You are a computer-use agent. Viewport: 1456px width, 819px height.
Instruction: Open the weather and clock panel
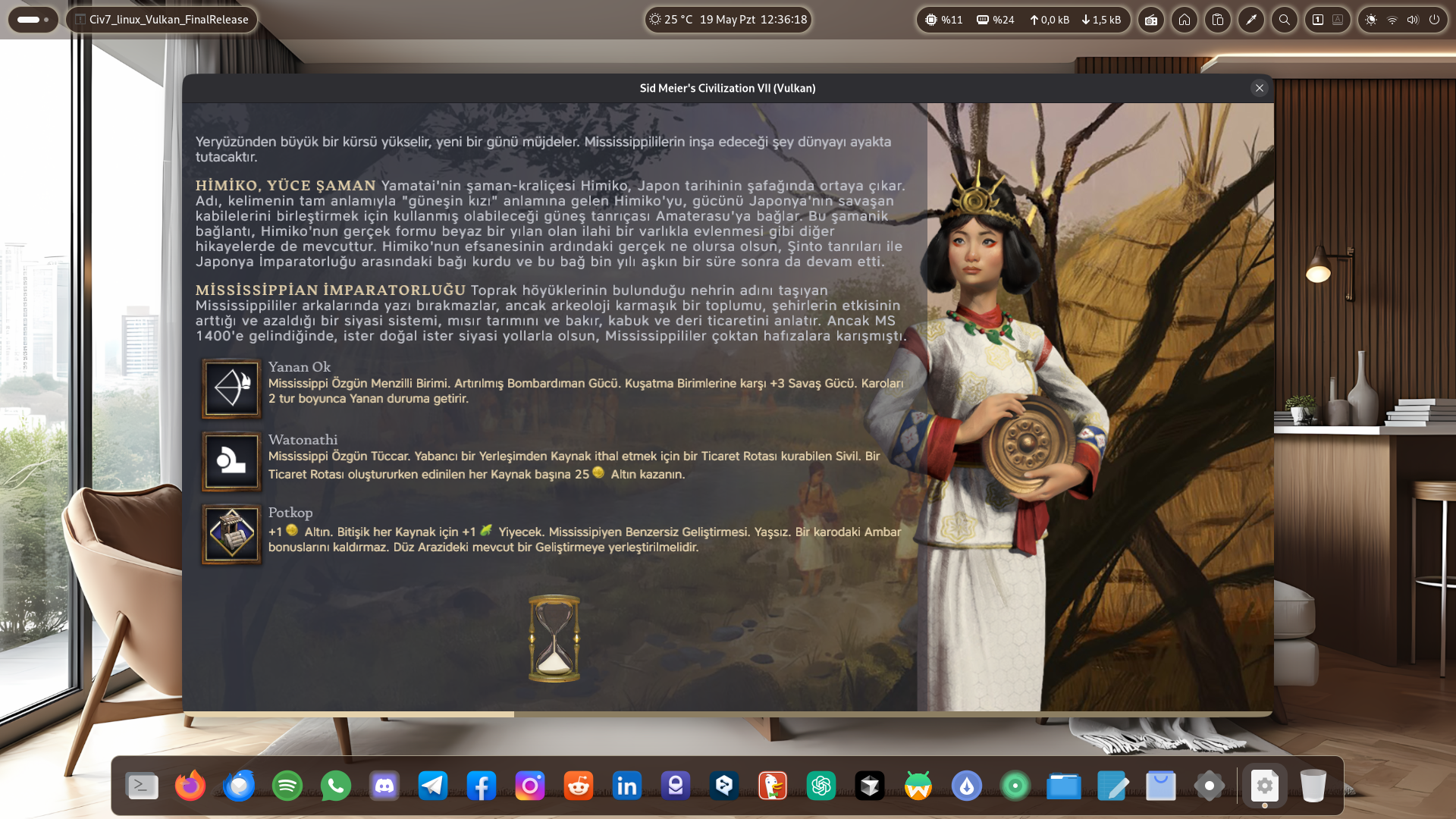point(728,20)
